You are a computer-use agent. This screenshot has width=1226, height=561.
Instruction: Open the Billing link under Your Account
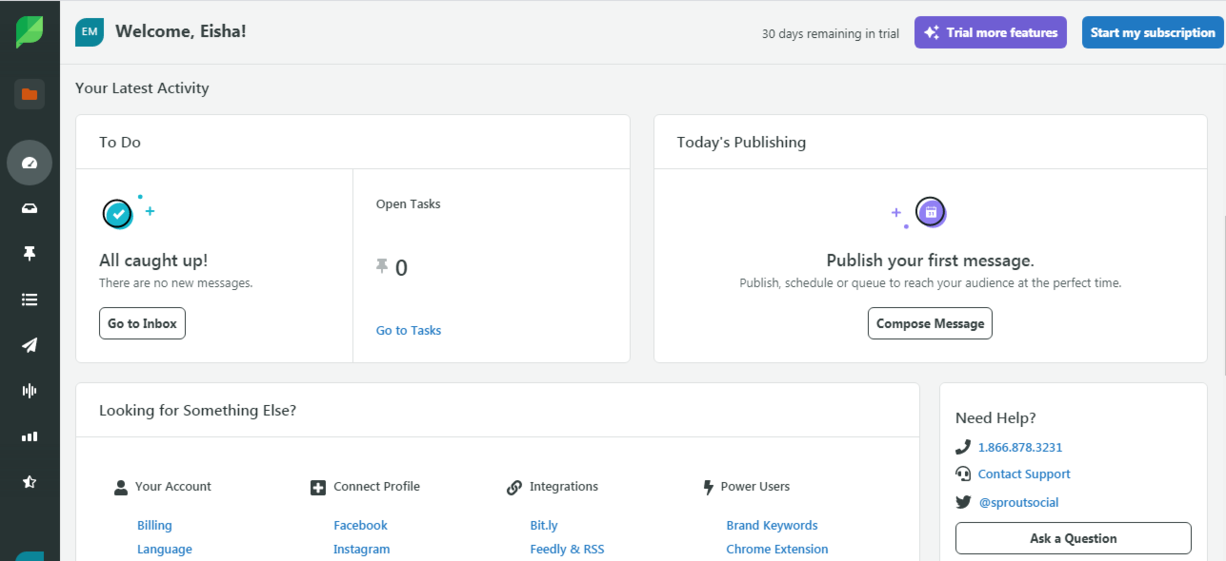[x=154, y=525]
